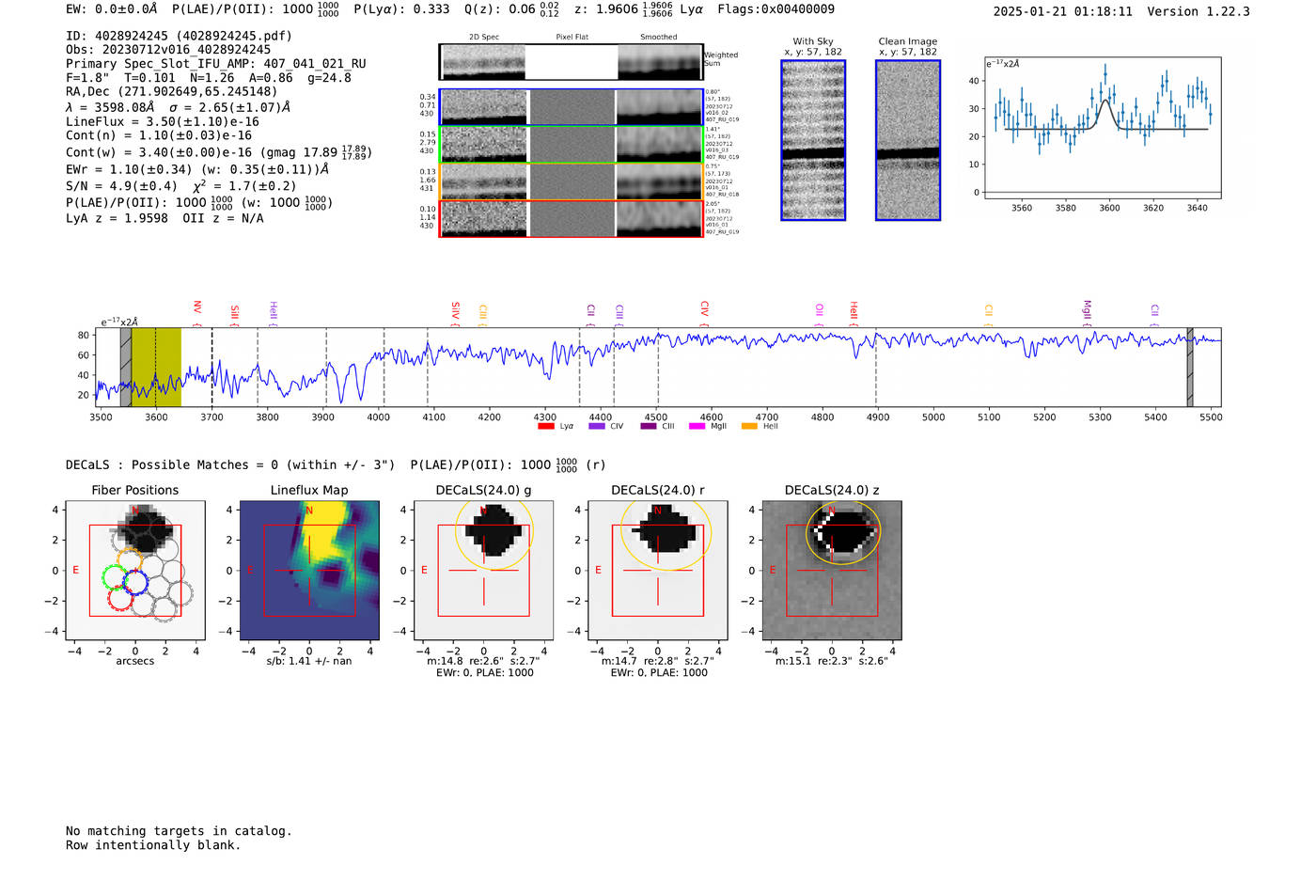Click the timestamp '2025-01-21 01:18:11'
The width and height of the screenshot is (1316, 896).
click(x=1062, y=11)
